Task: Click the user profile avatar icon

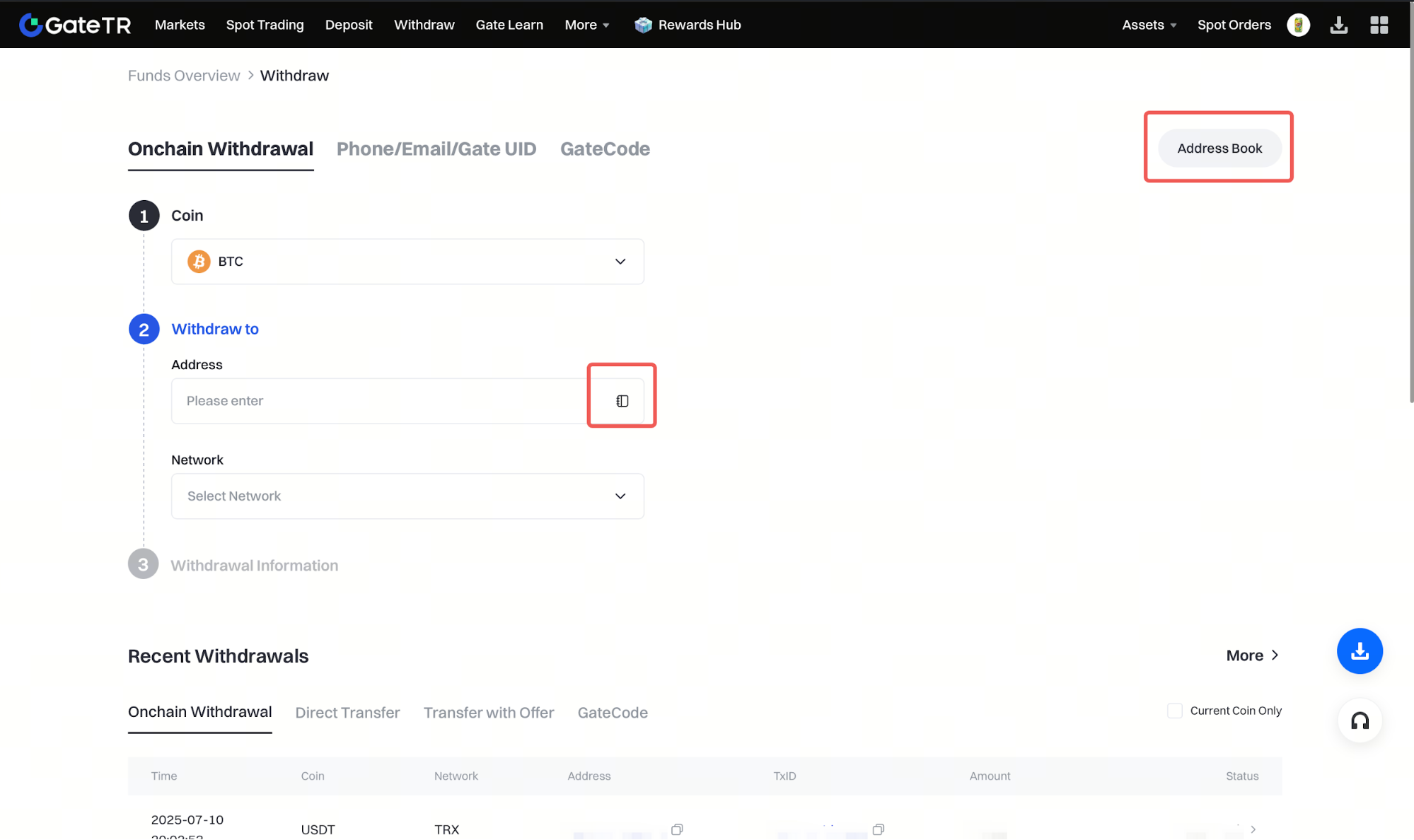Action: click(1298, 25)
